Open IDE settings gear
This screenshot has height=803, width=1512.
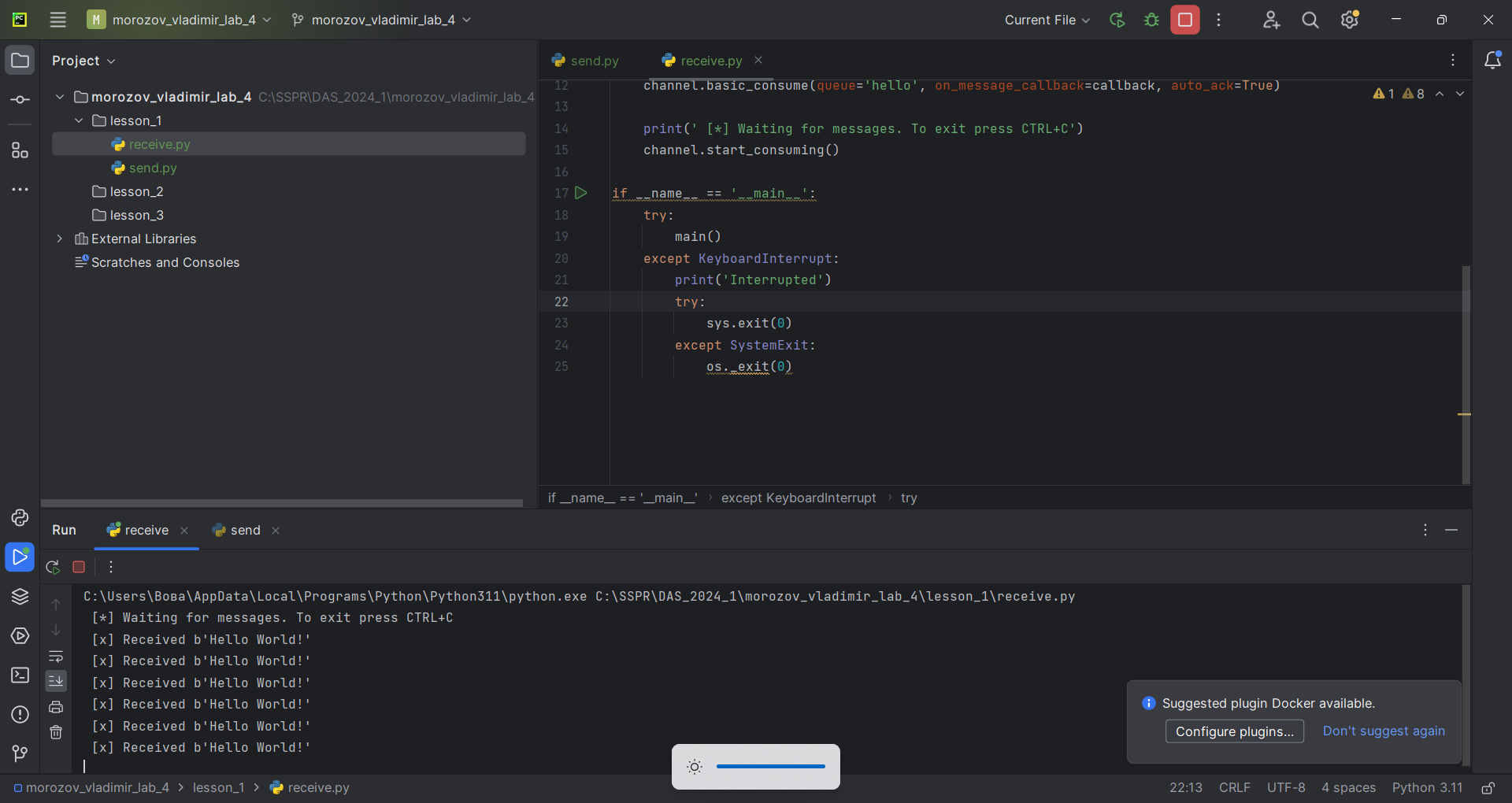[1350, 20]
